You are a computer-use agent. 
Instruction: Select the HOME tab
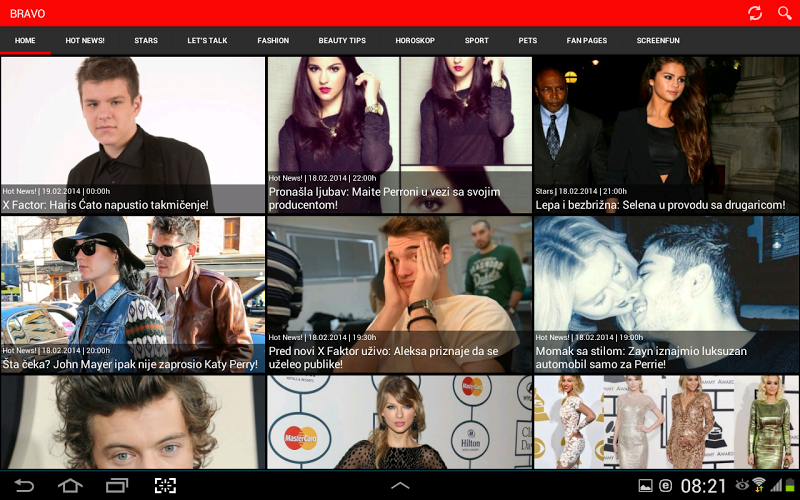click(x=25, y=40)
